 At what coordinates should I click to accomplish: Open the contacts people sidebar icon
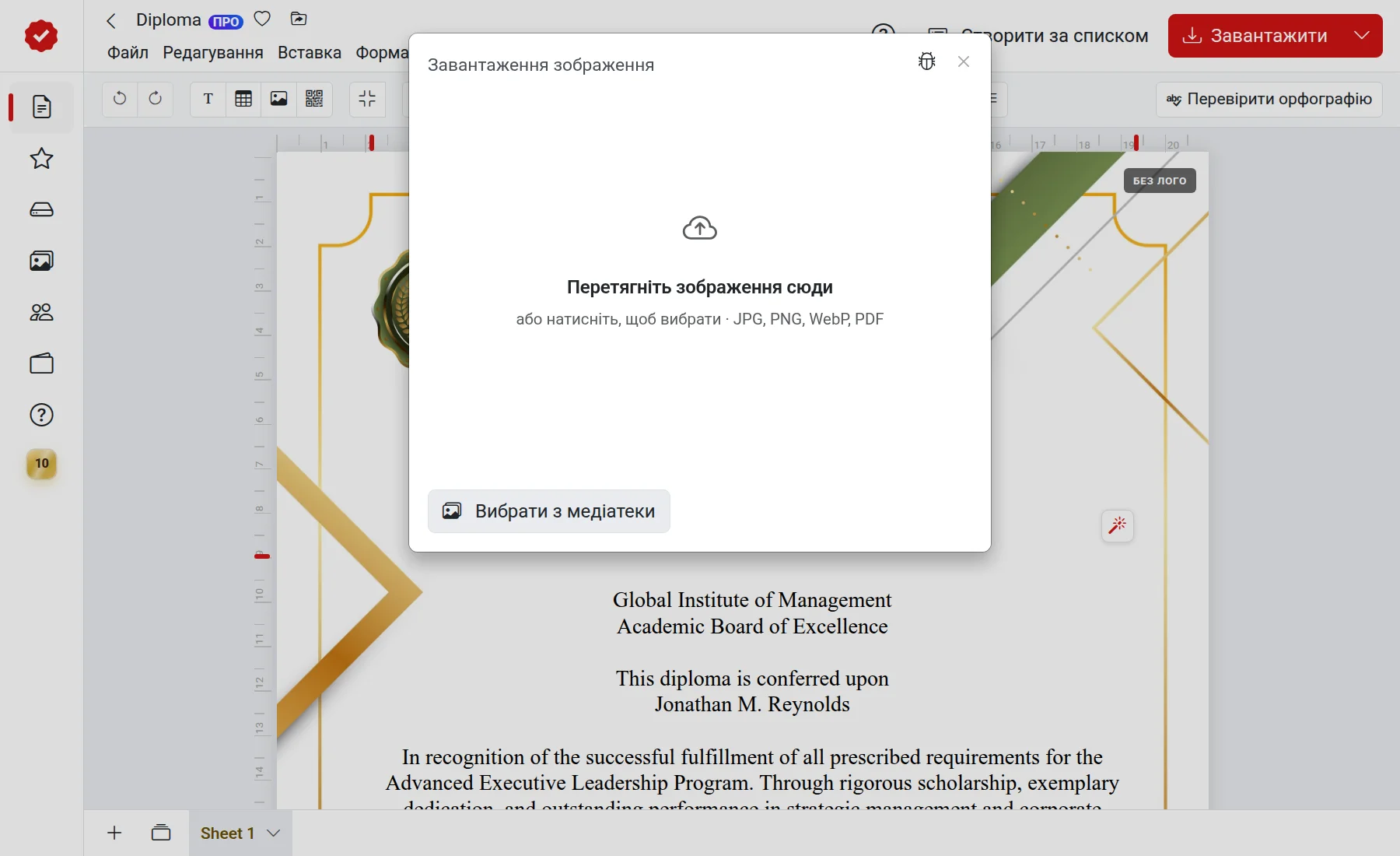(x=41, y=312)
